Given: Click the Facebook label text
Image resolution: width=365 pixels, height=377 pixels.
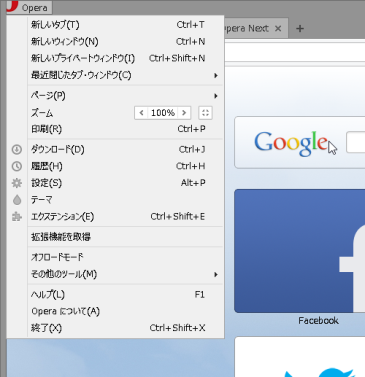Looking at the screenshot, I should (318, 321).
